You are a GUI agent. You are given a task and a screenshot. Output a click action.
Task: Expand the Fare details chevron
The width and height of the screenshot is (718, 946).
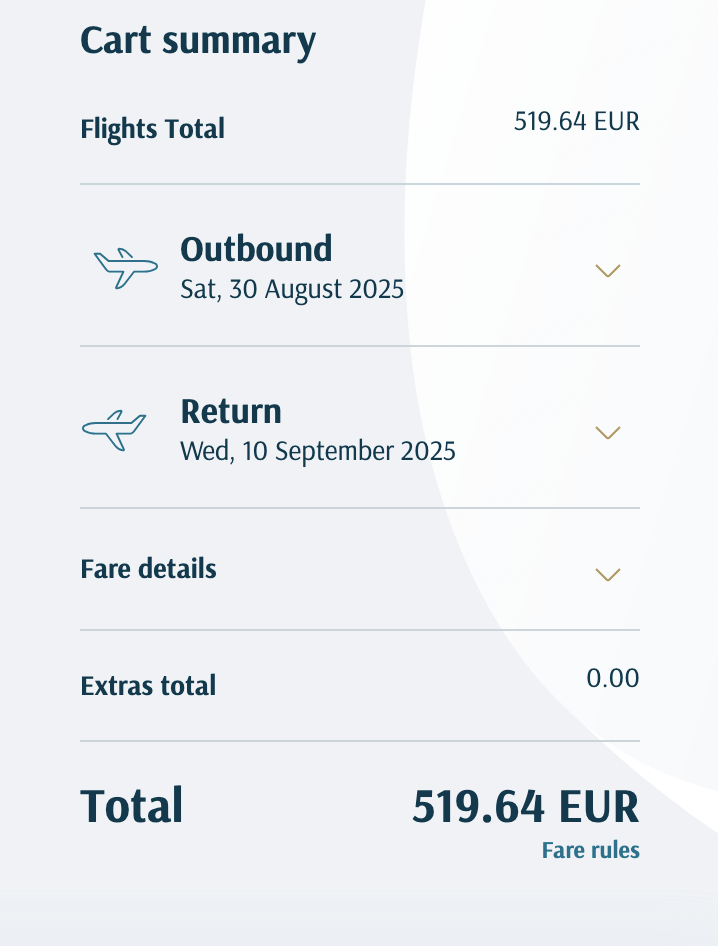608,574
